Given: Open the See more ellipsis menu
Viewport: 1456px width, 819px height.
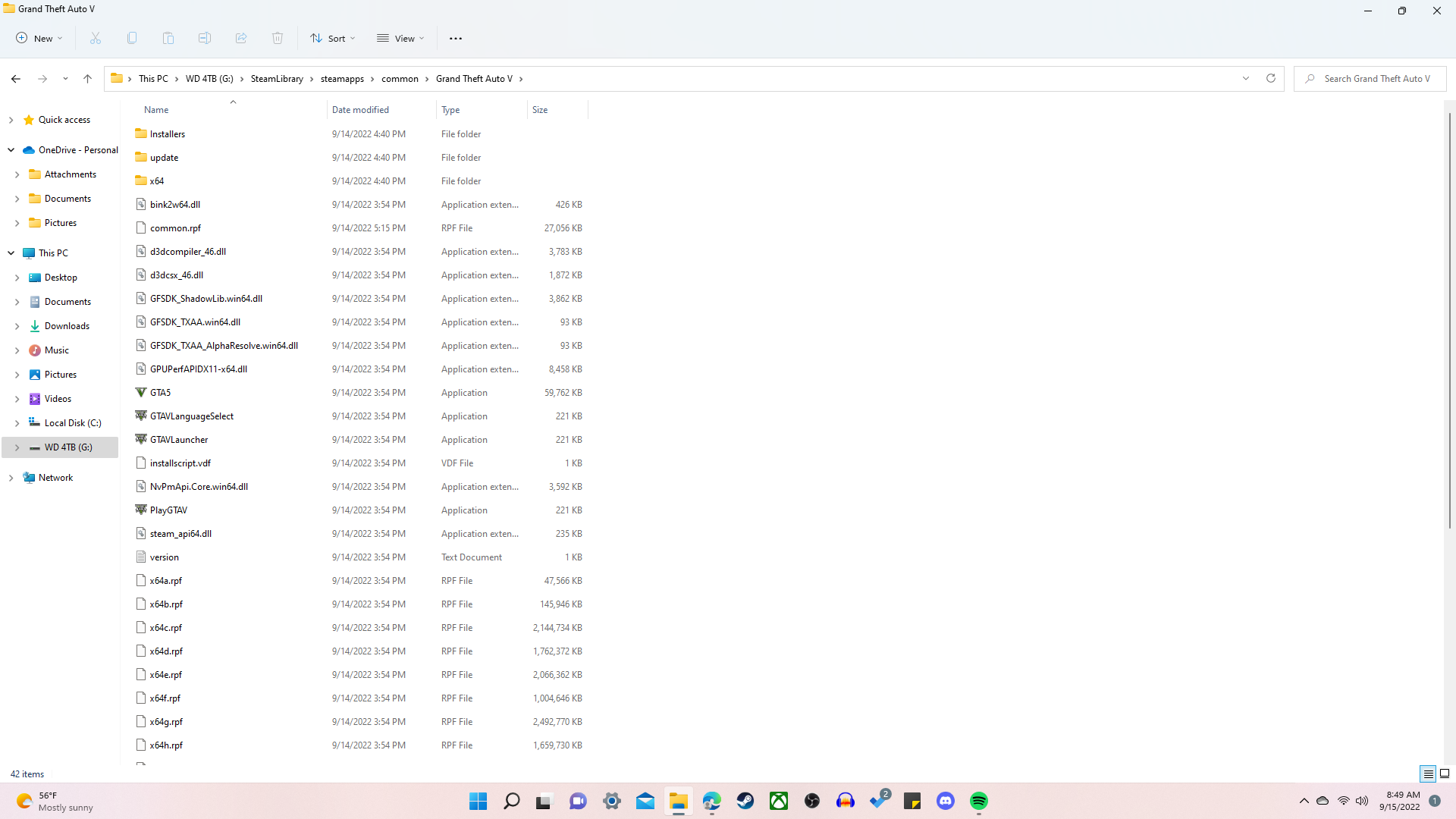Looking at the screenshot, I should [455, 38].
